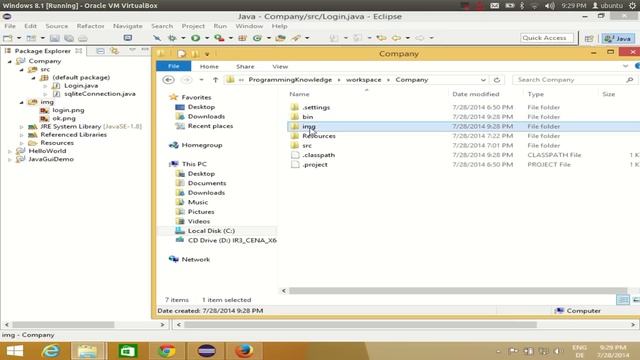Open the View ribbon tab in explorer
The width and height of the screenshot is (640, 360).
(280, 66)
